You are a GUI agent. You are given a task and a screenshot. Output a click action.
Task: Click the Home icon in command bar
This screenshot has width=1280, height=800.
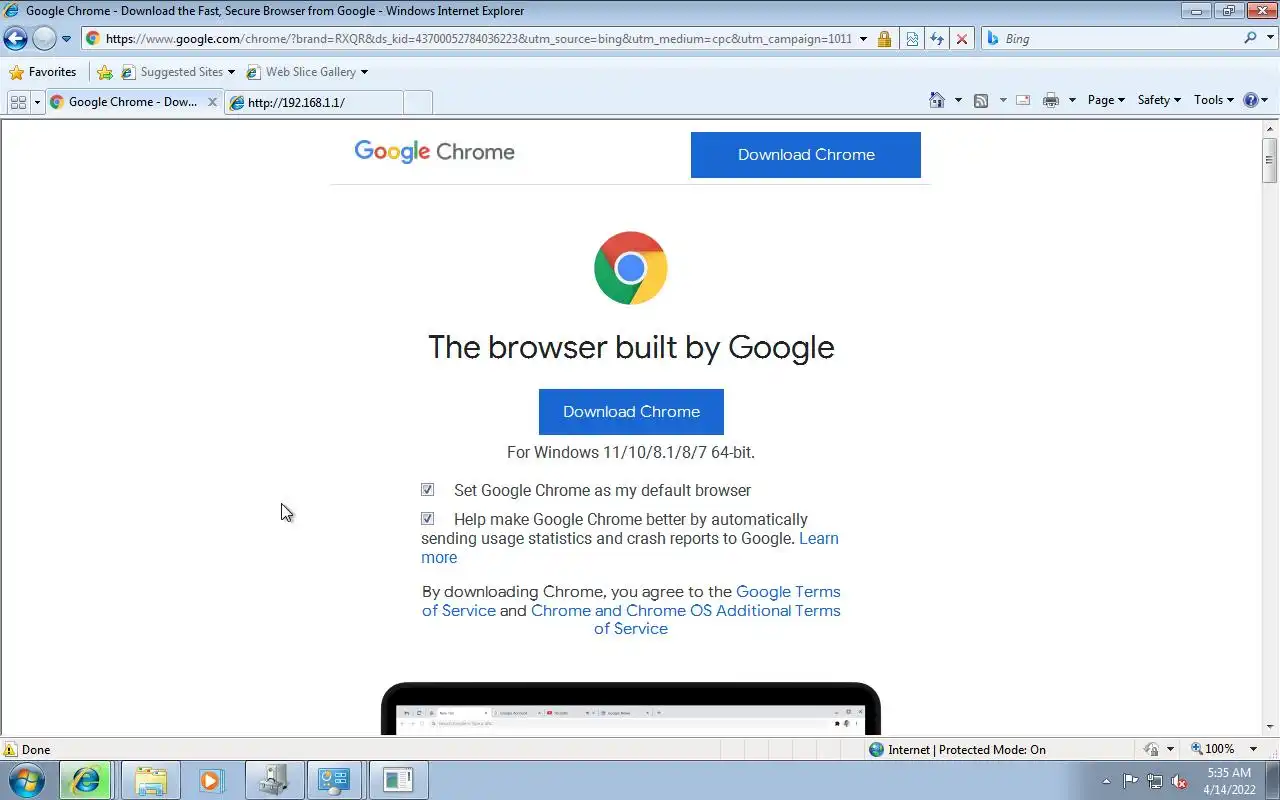(x=937, y=100)
